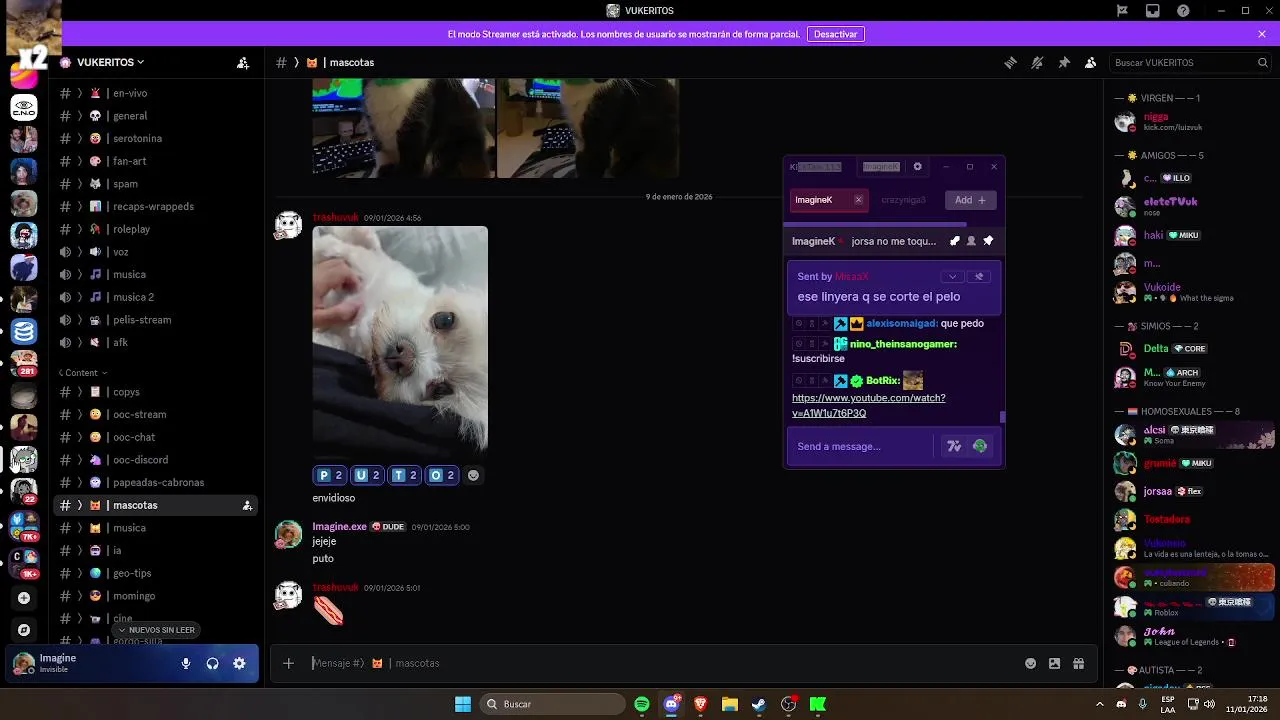Open the YouTube link in Kick chat

[x=868, y=405]
